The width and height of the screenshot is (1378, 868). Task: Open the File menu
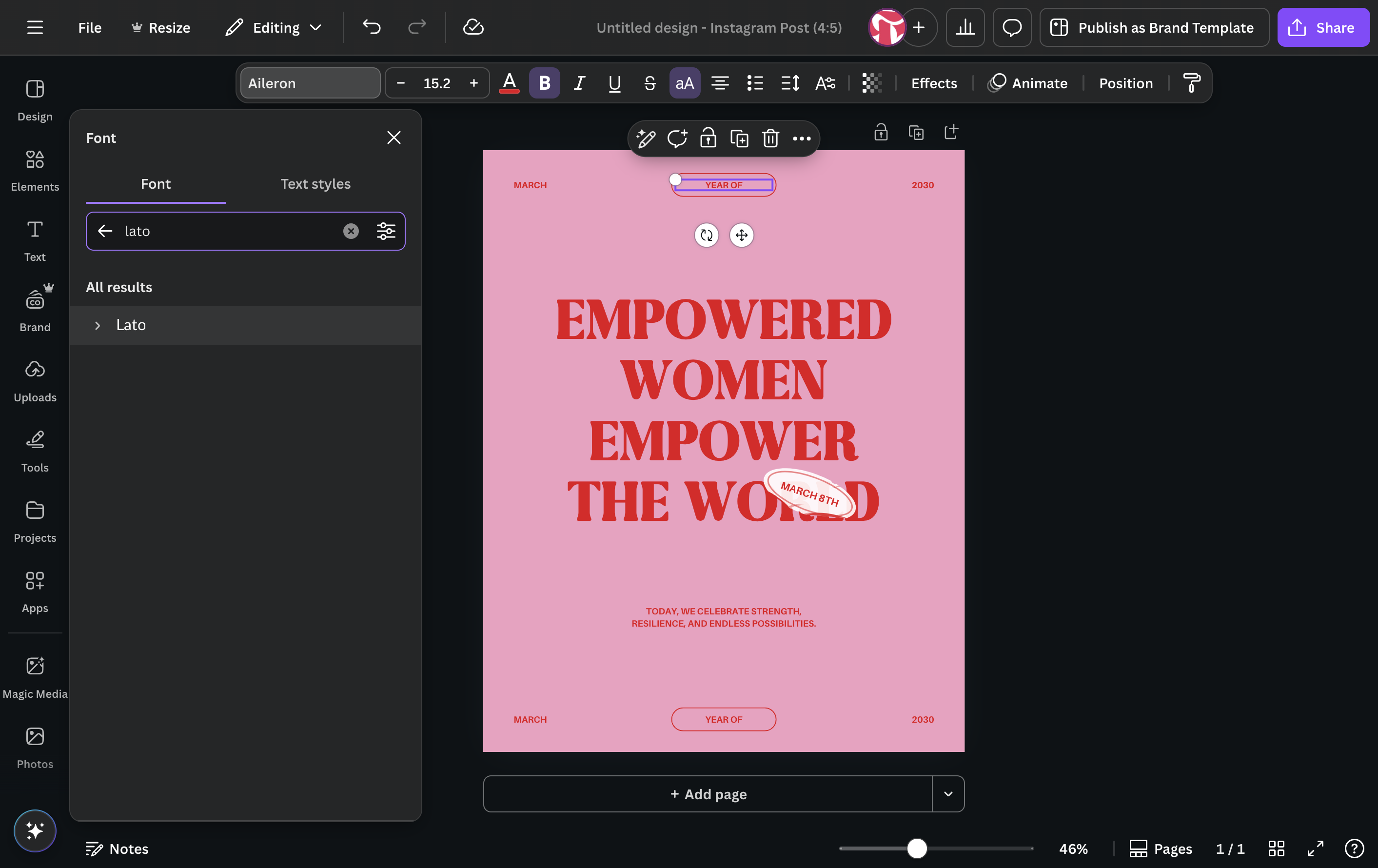(x=89, y=27)
